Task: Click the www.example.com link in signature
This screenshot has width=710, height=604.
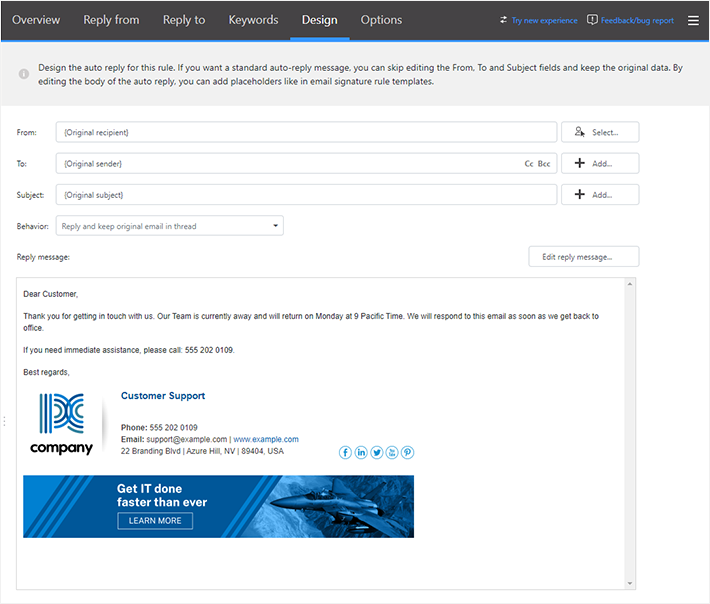Action: (x=266, y=439)
